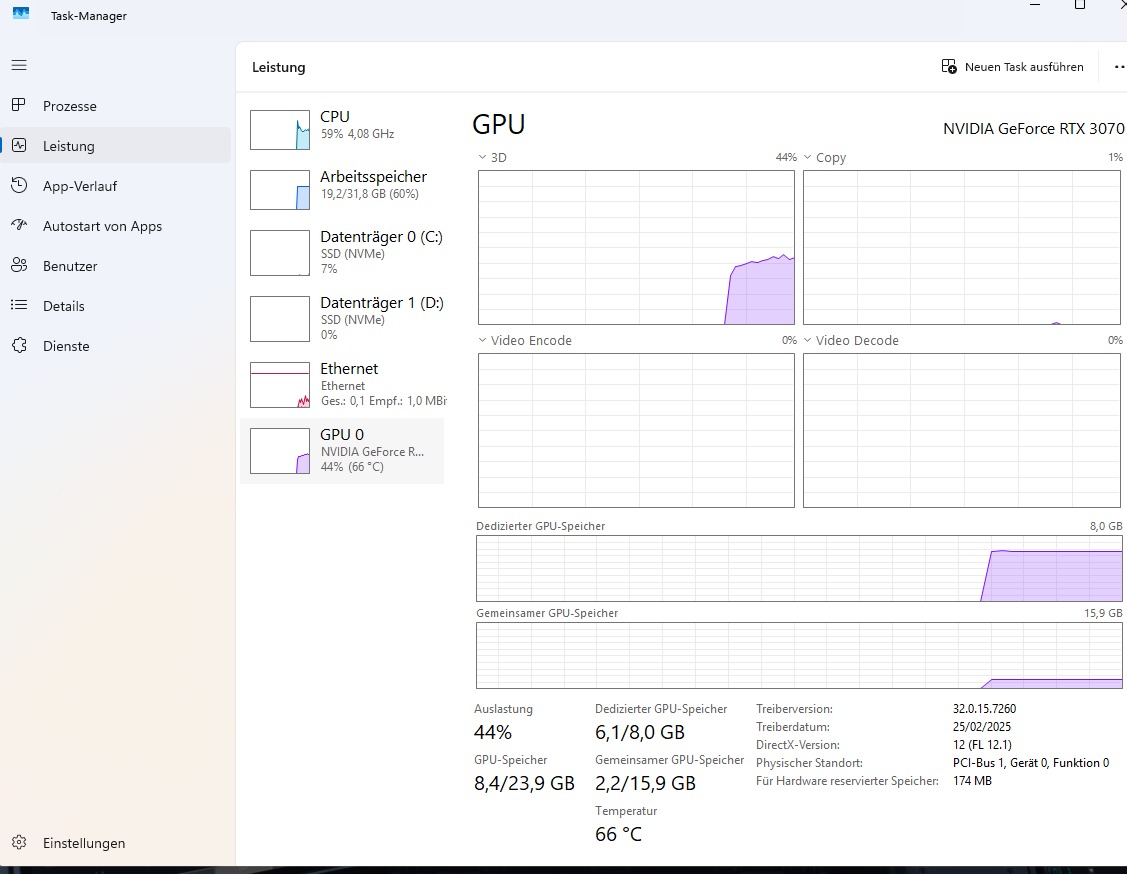Click the Copy engine graph area
This screenshot has height=874, width=1127.
962,247
